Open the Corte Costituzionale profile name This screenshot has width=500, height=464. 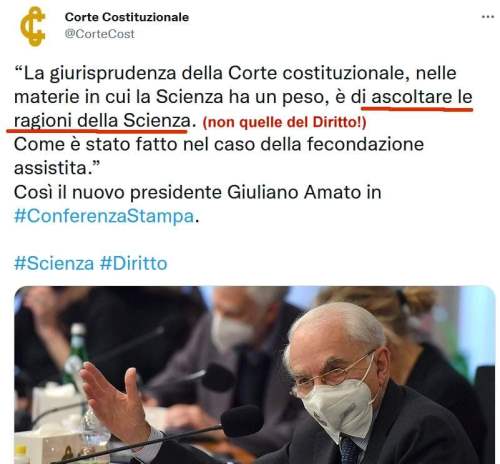(127, 17)
